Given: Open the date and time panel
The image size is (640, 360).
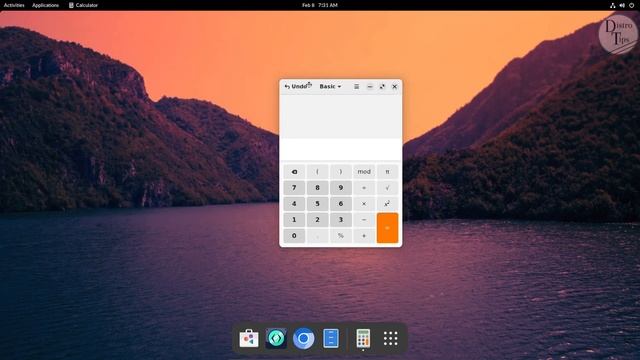Looking at the screenshot, I should pyautogui.click(x=320, y=5).
